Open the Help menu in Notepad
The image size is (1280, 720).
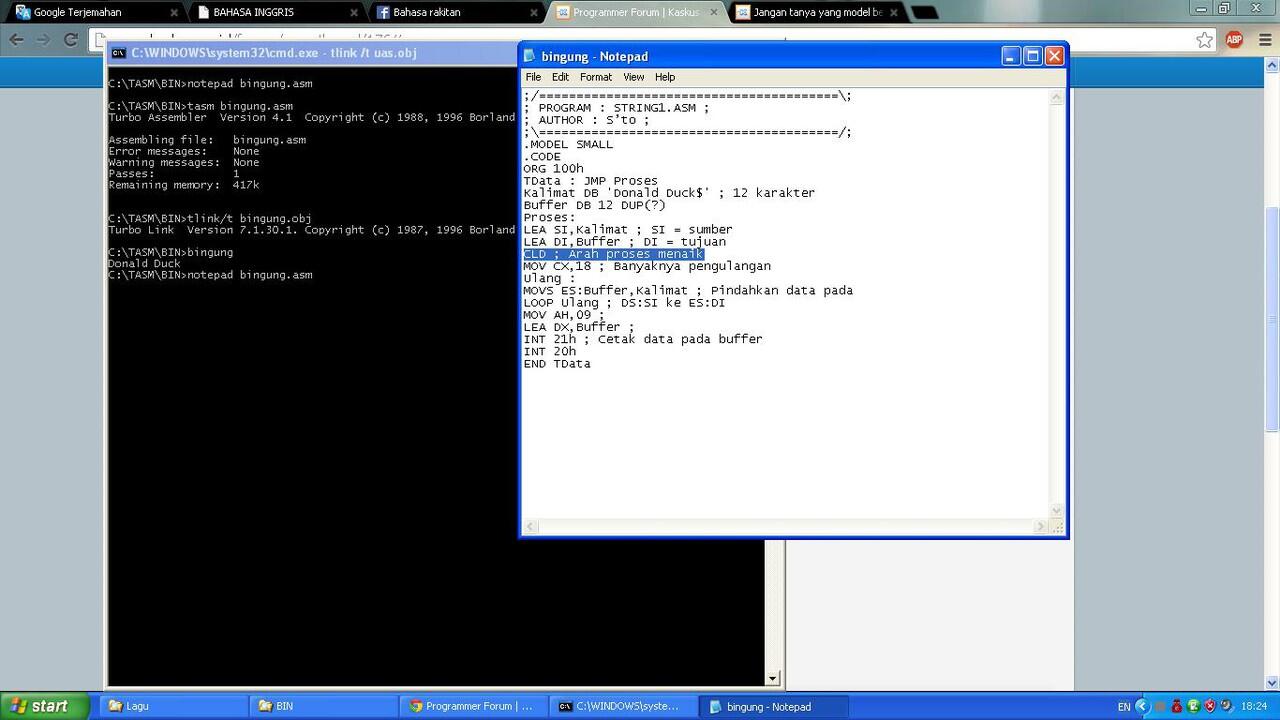click(x=665, y=77)
